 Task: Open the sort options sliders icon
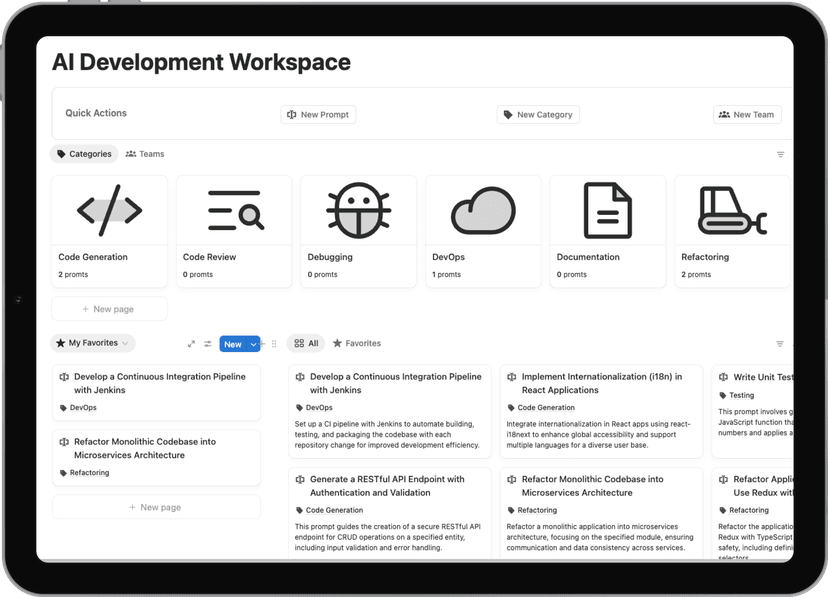208,343
